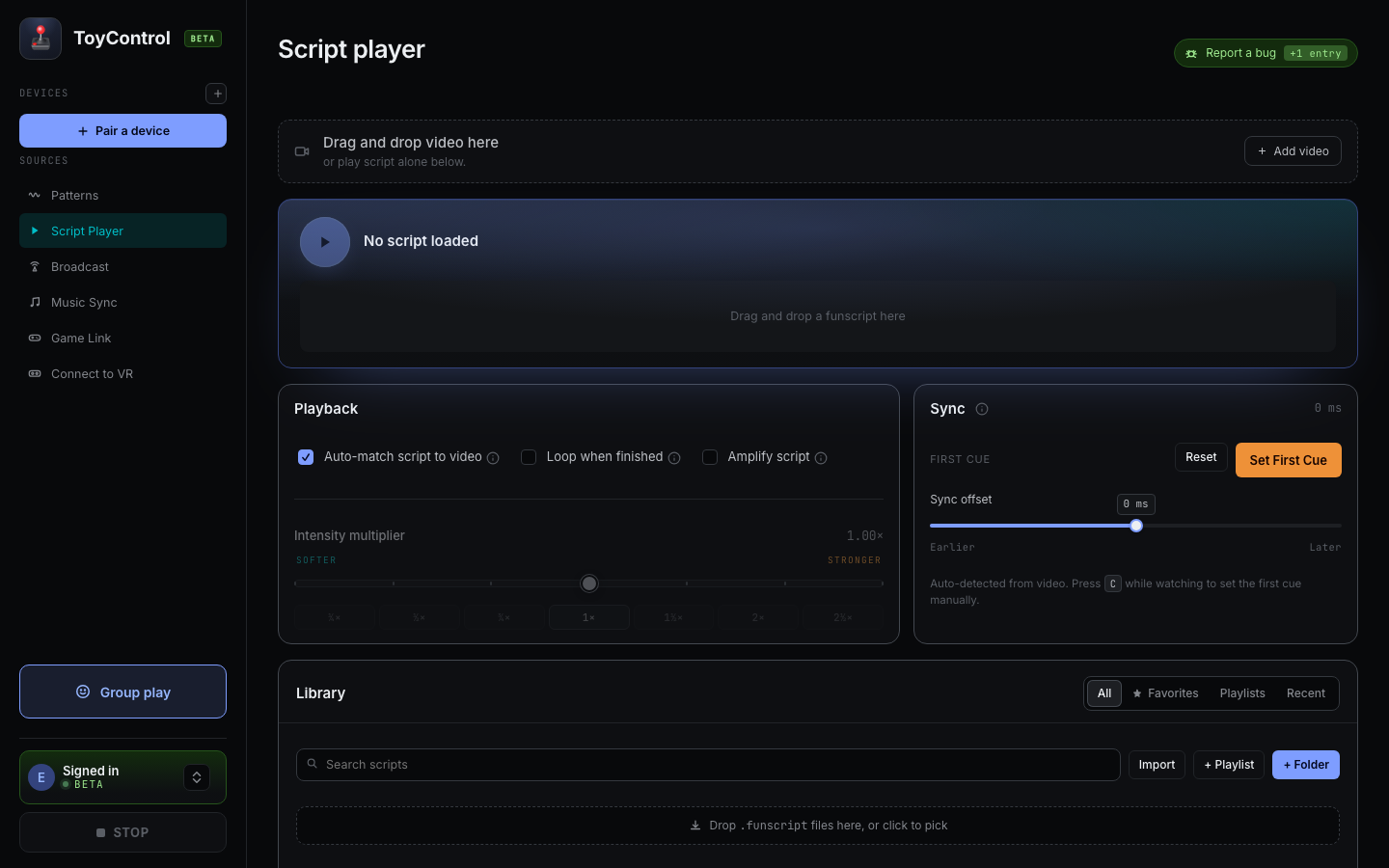Show All library scripts tab
The image size is (1389, 868).
1104,693
